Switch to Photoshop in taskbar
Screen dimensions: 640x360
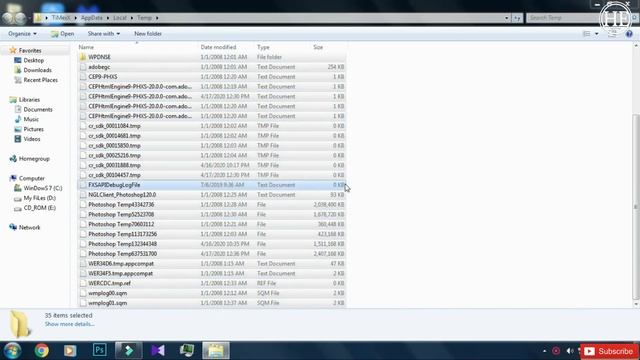coord(100,350)
